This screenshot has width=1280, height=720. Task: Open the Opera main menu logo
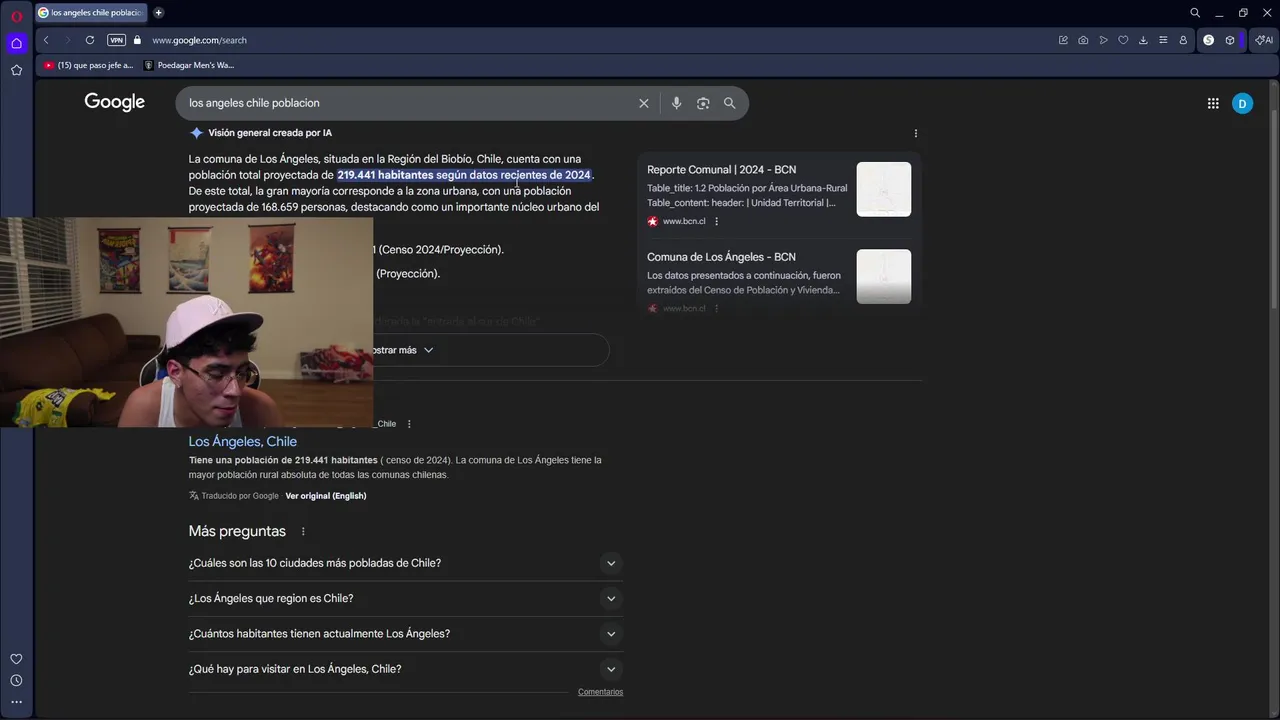[x=16, y=14]
